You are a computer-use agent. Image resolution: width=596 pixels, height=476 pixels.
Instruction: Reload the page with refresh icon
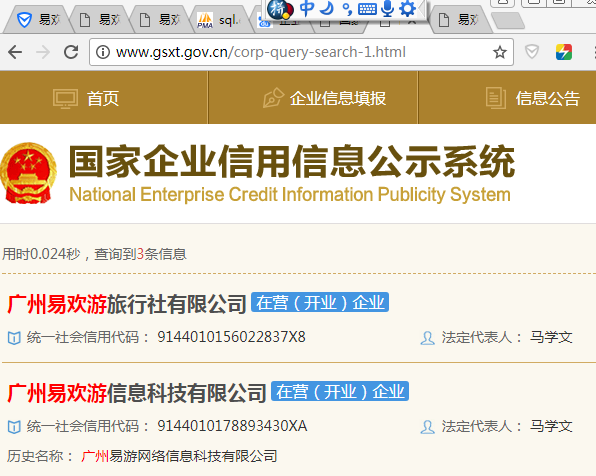[x=71, y=52]
